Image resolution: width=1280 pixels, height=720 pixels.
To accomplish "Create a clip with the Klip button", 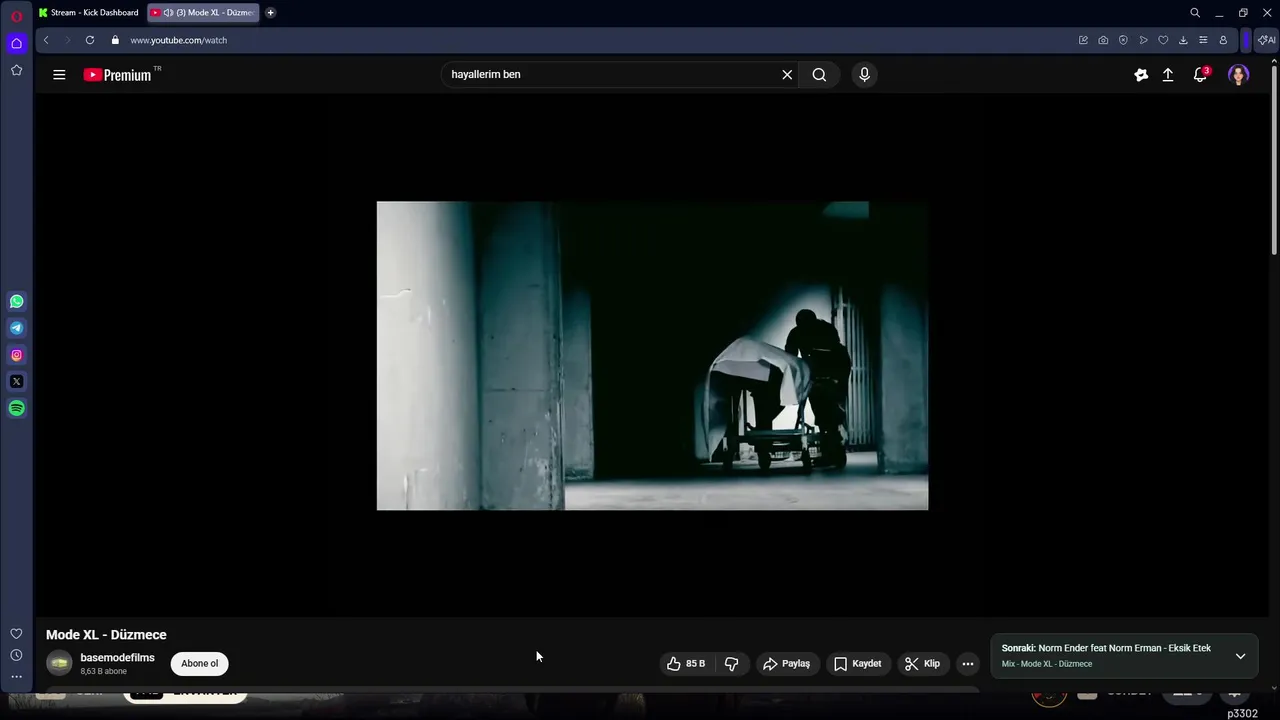I will coord(922,663).
